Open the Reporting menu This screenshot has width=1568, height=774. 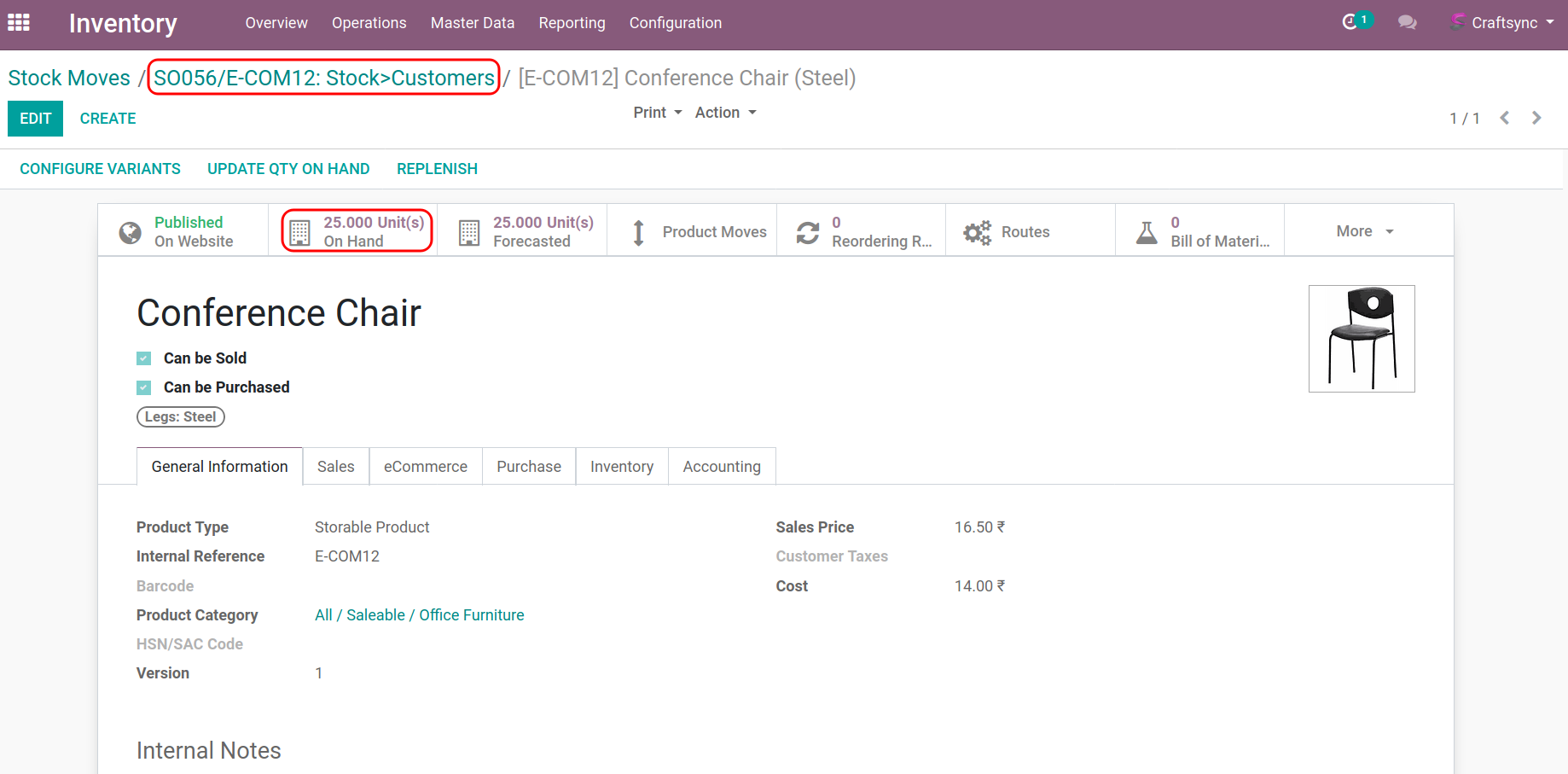coord(572,23)
